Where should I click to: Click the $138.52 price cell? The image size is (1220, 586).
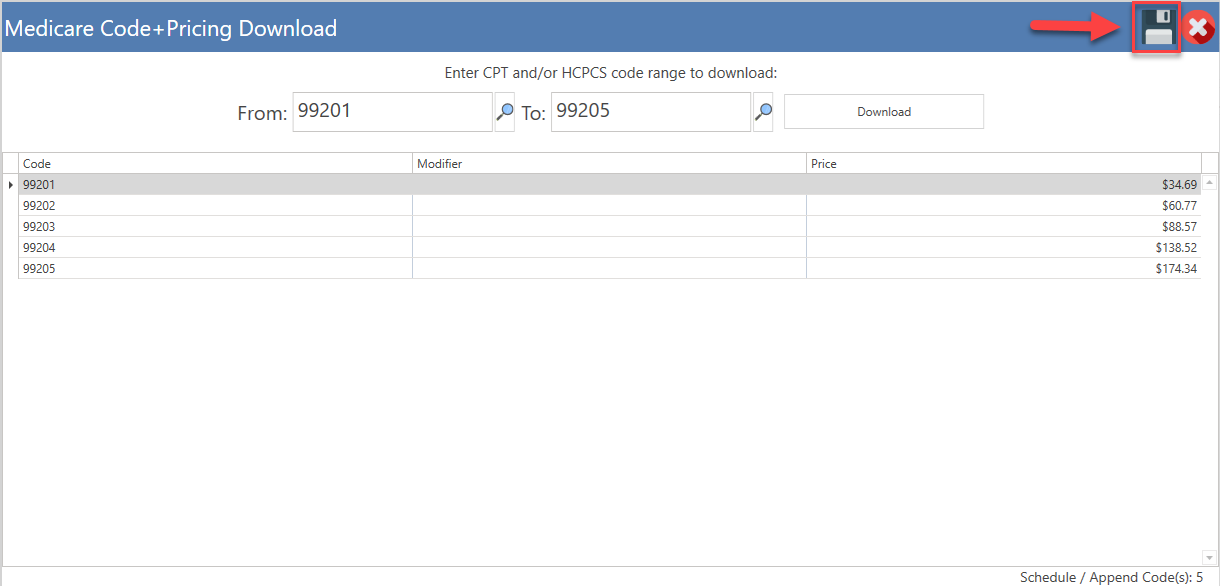point(1004,247)
